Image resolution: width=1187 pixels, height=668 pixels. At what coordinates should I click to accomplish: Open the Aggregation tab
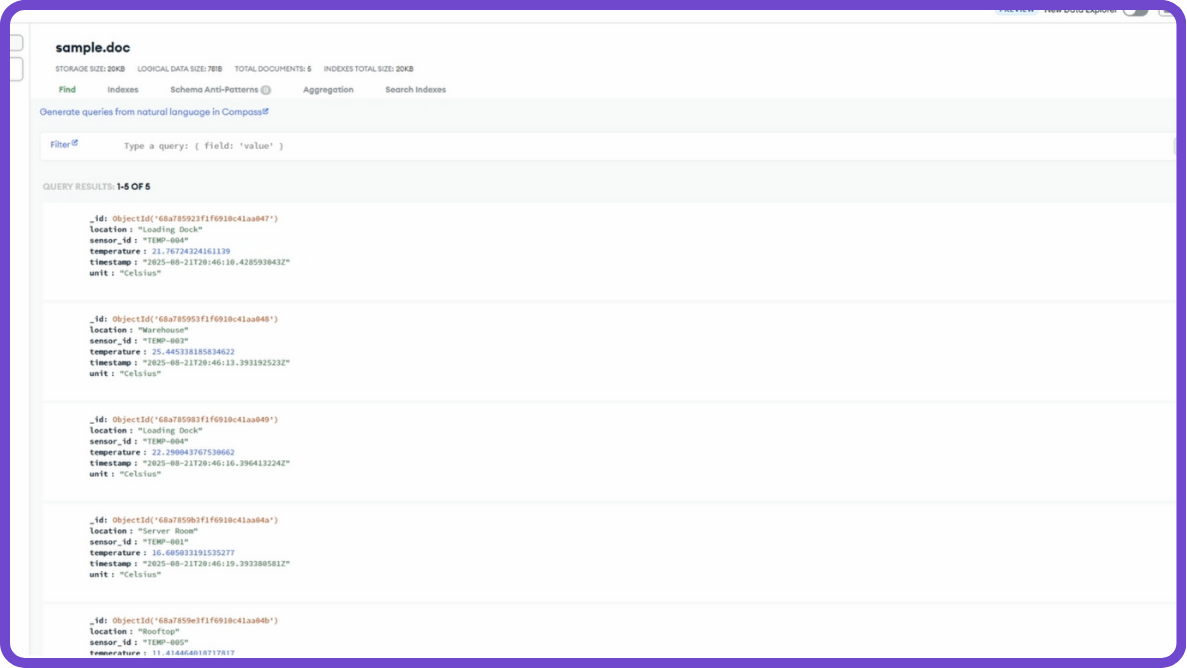[x=328, y=89]
